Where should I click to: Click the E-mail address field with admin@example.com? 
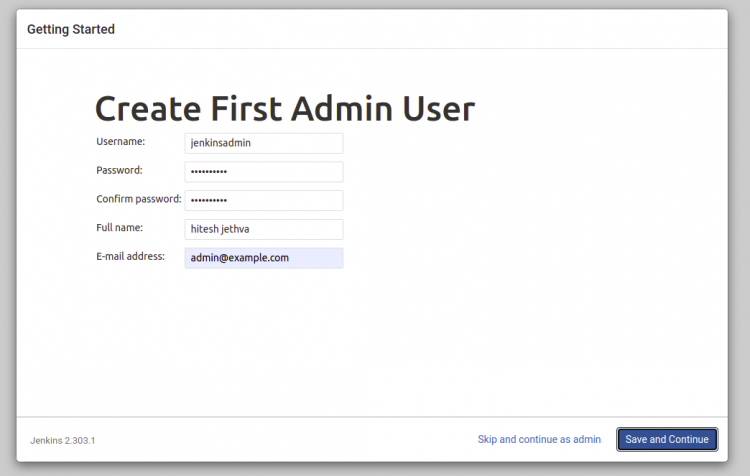[264, 258]
